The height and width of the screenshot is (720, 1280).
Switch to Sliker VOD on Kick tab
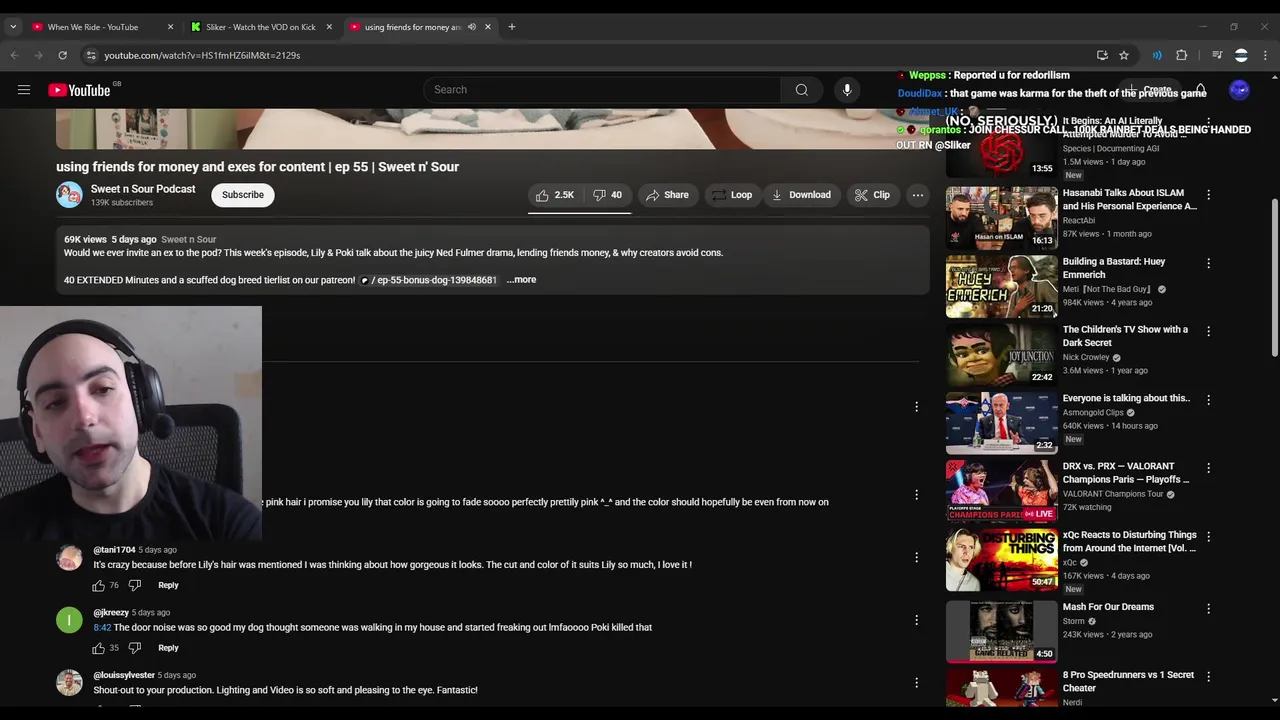pyautogui.click(x=260, y=27)
